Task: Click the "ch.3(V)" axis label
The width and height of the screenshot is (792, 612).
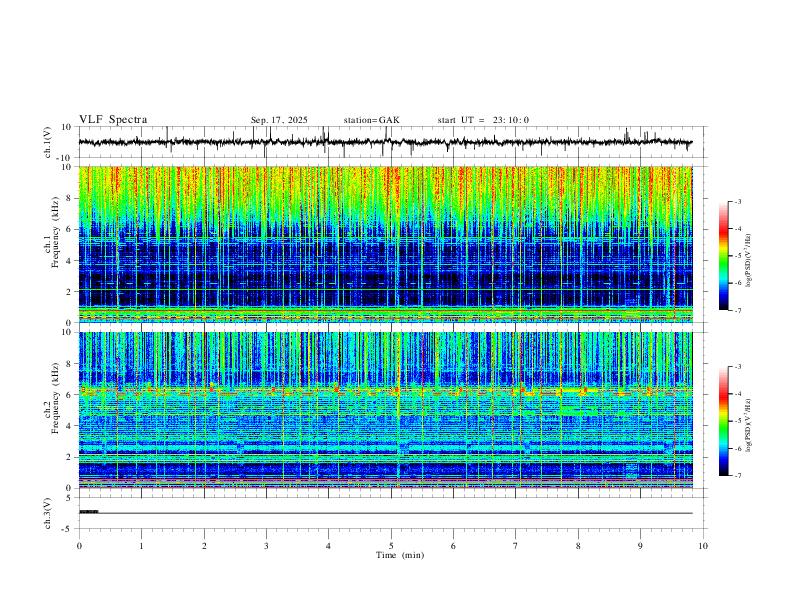Action: pyautogui.click(x=48, y=514)
